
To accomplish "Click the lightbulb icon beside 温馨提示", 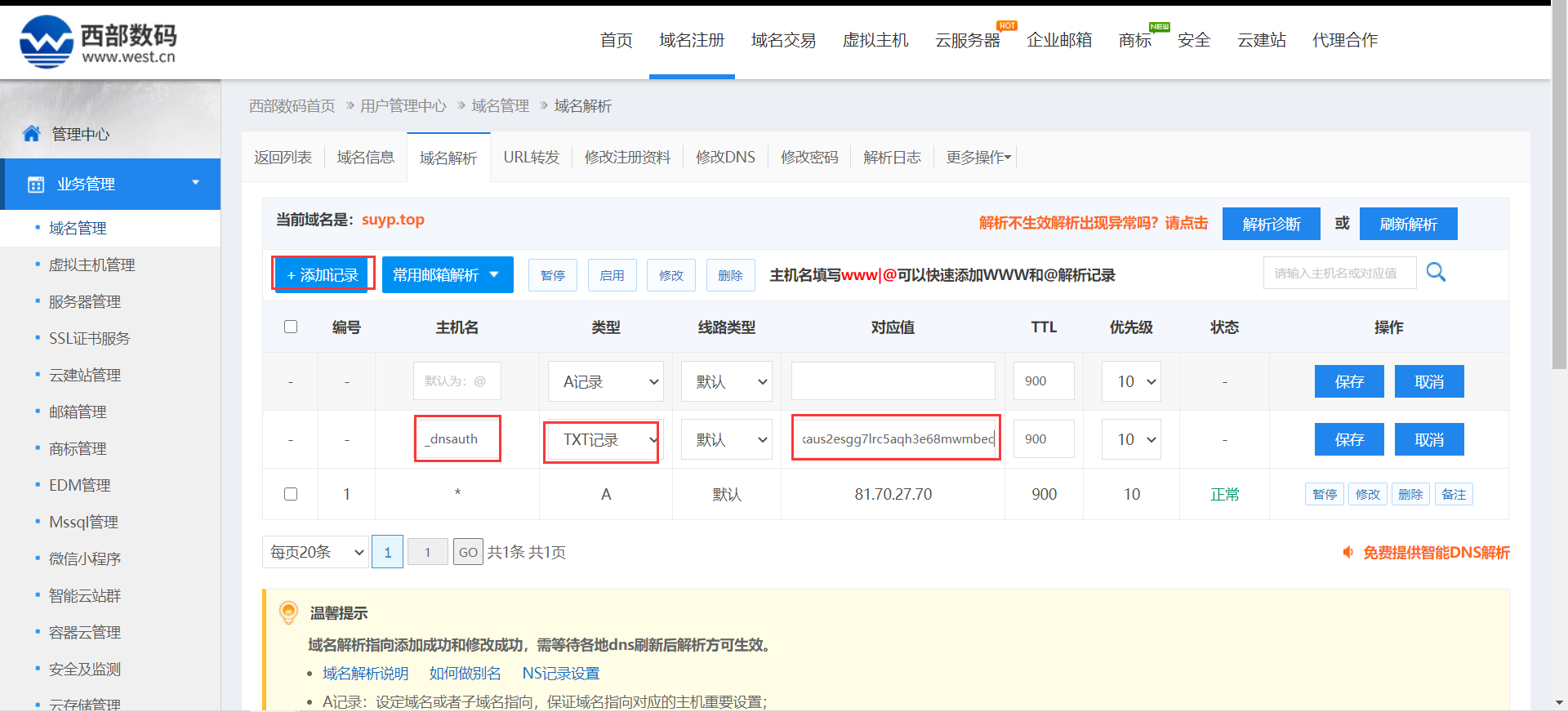I will [x=288, y=612].
